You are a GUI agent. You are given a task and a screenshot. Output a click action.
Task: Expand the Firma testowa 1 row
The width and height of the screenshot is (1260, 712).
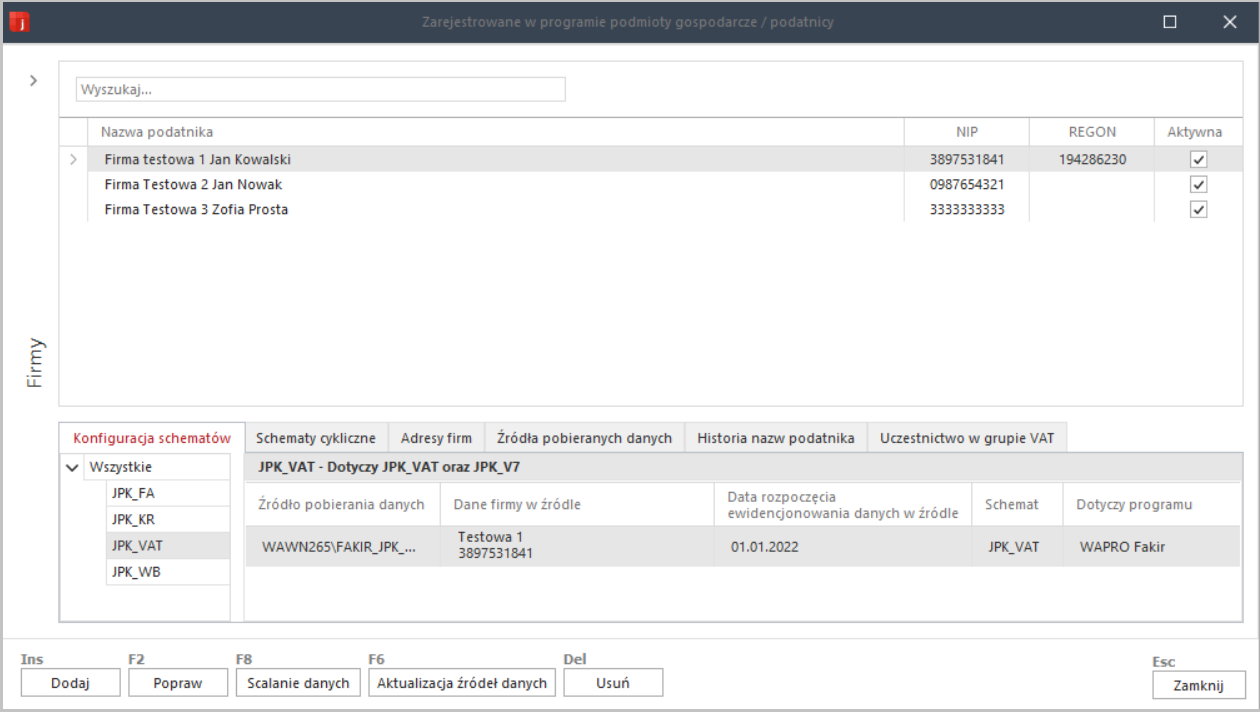click(x=74, y=158)
